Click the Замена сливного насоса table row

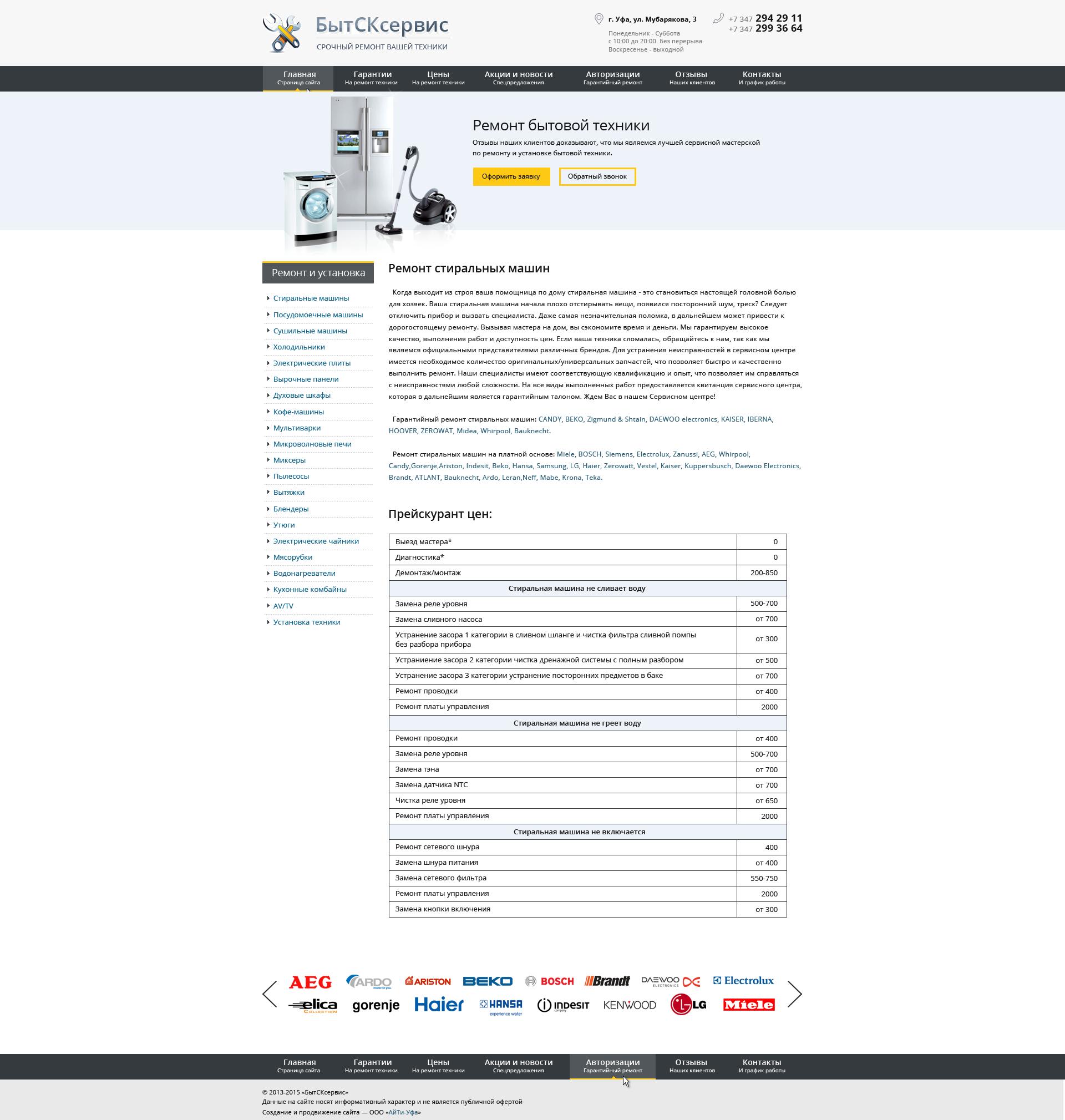coord(587,619)
